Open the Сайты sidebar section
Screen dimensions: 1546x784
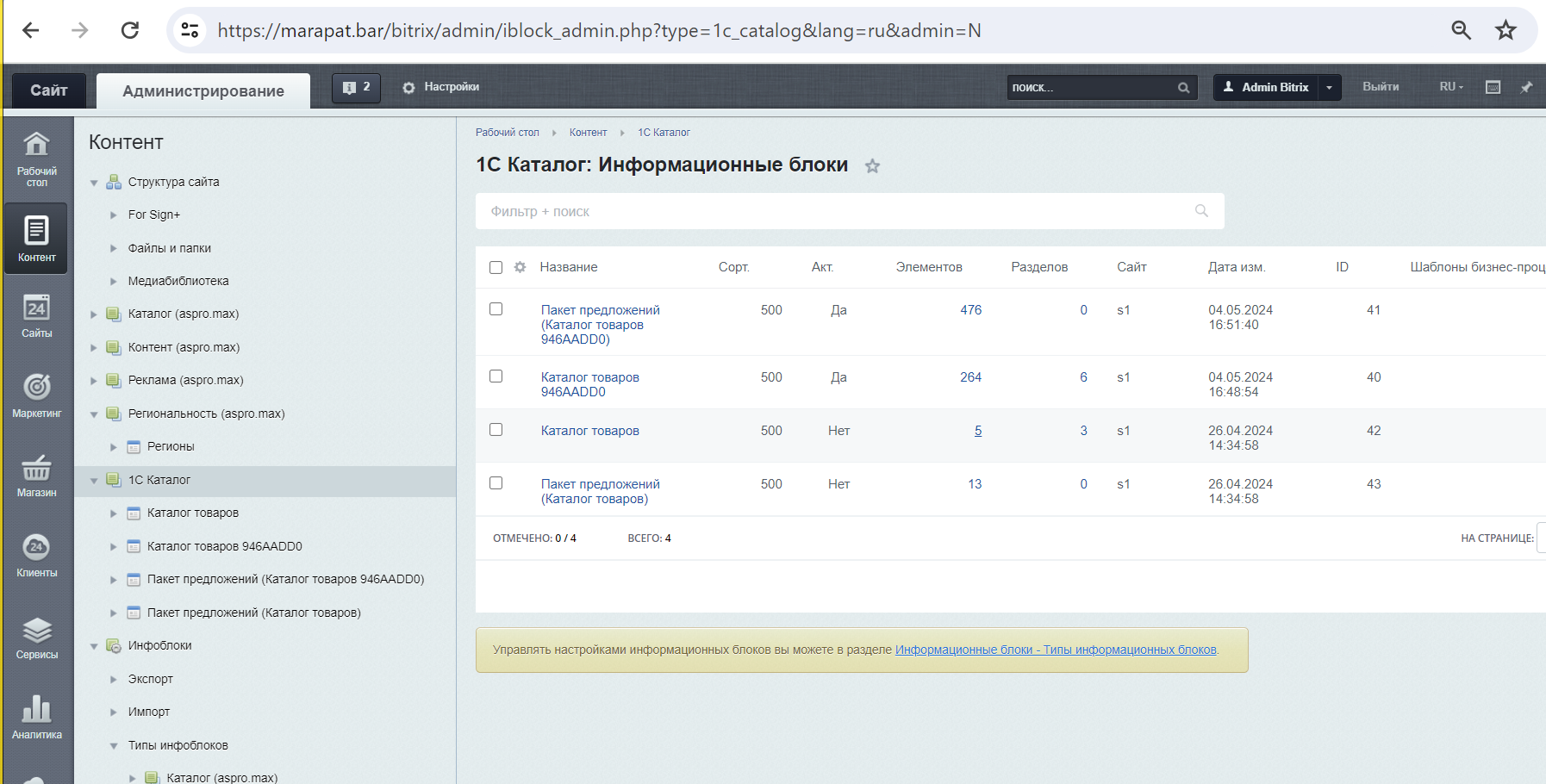[37, 316]
